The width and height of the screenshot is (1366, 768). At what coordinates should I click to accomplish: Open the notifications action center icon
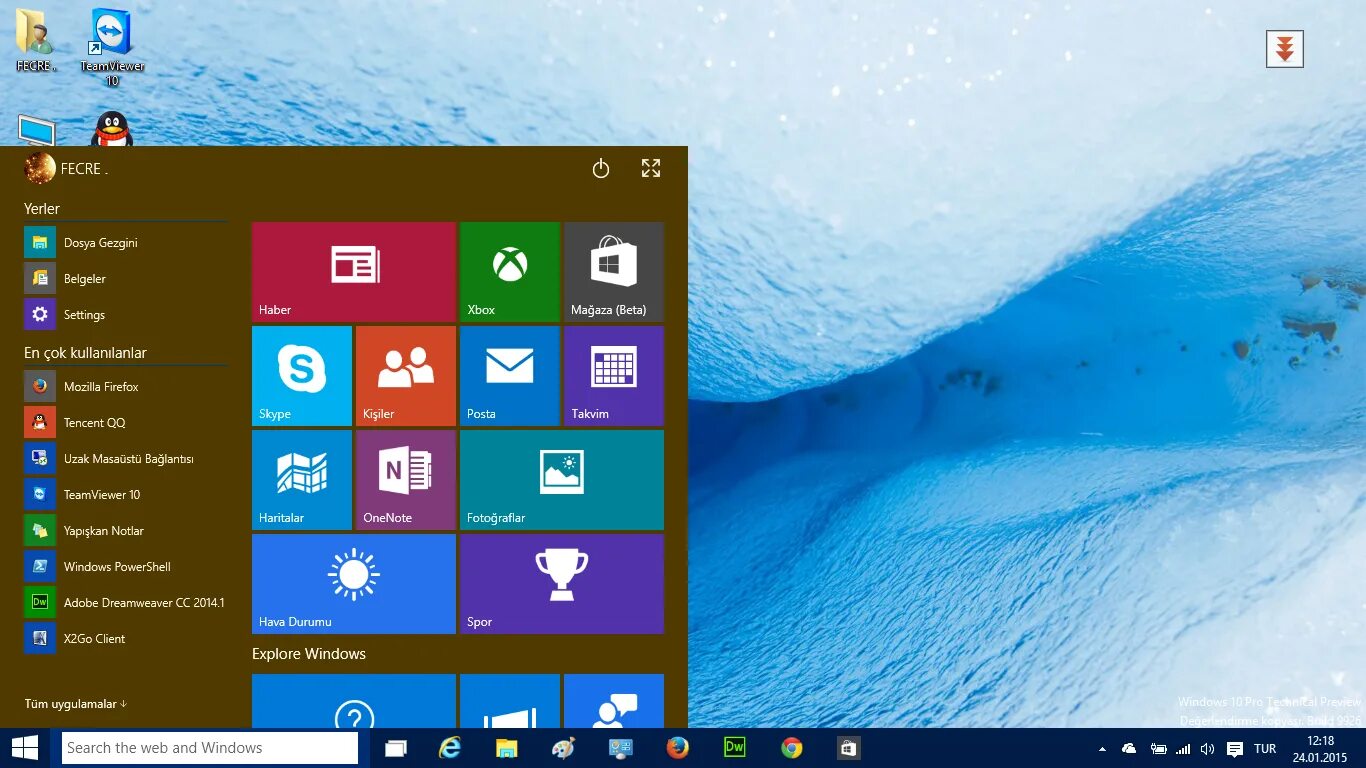[x=1235, y=749]
